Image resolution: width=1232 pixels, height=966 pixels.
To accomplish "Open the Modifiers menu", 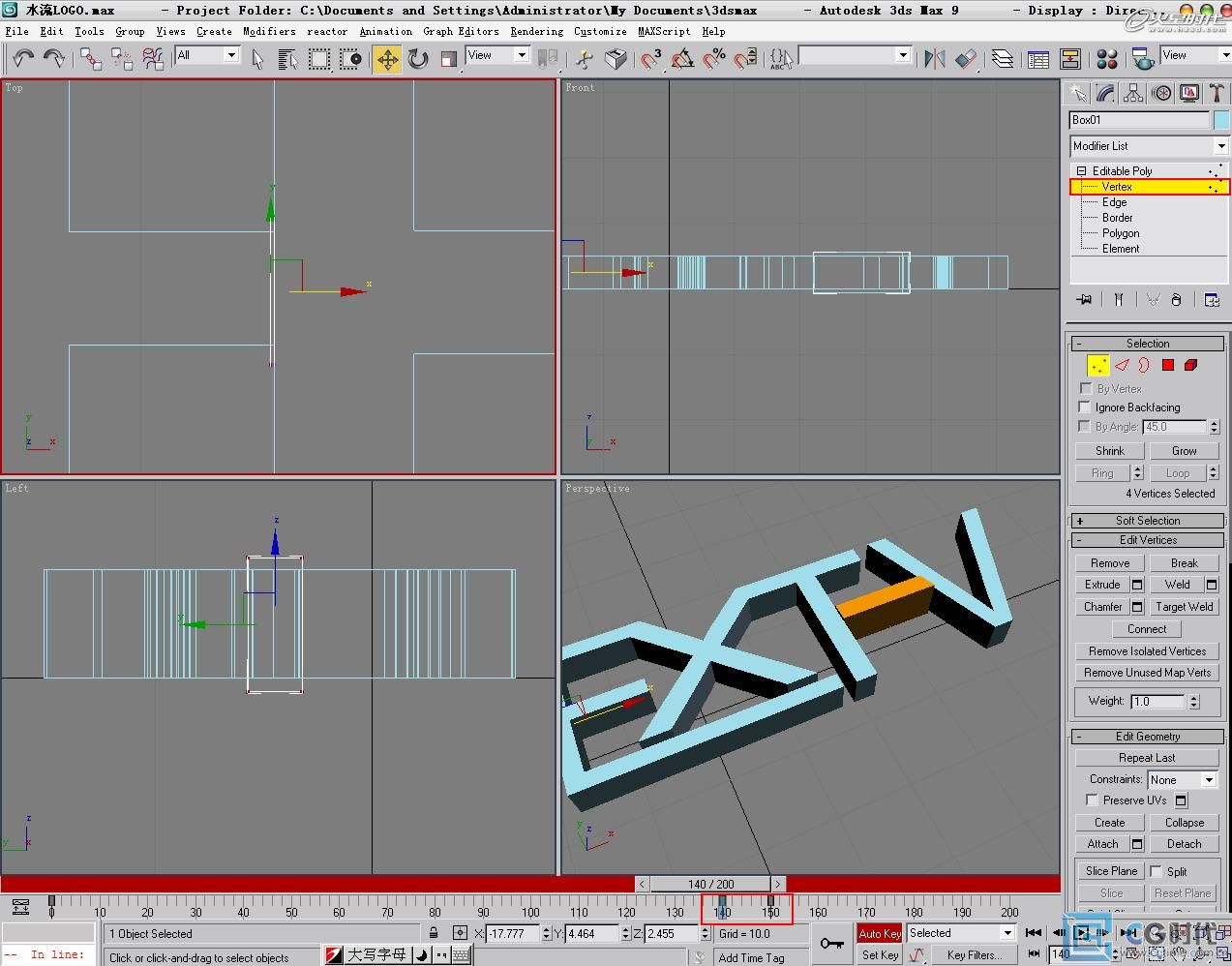I will coord(269,31).
